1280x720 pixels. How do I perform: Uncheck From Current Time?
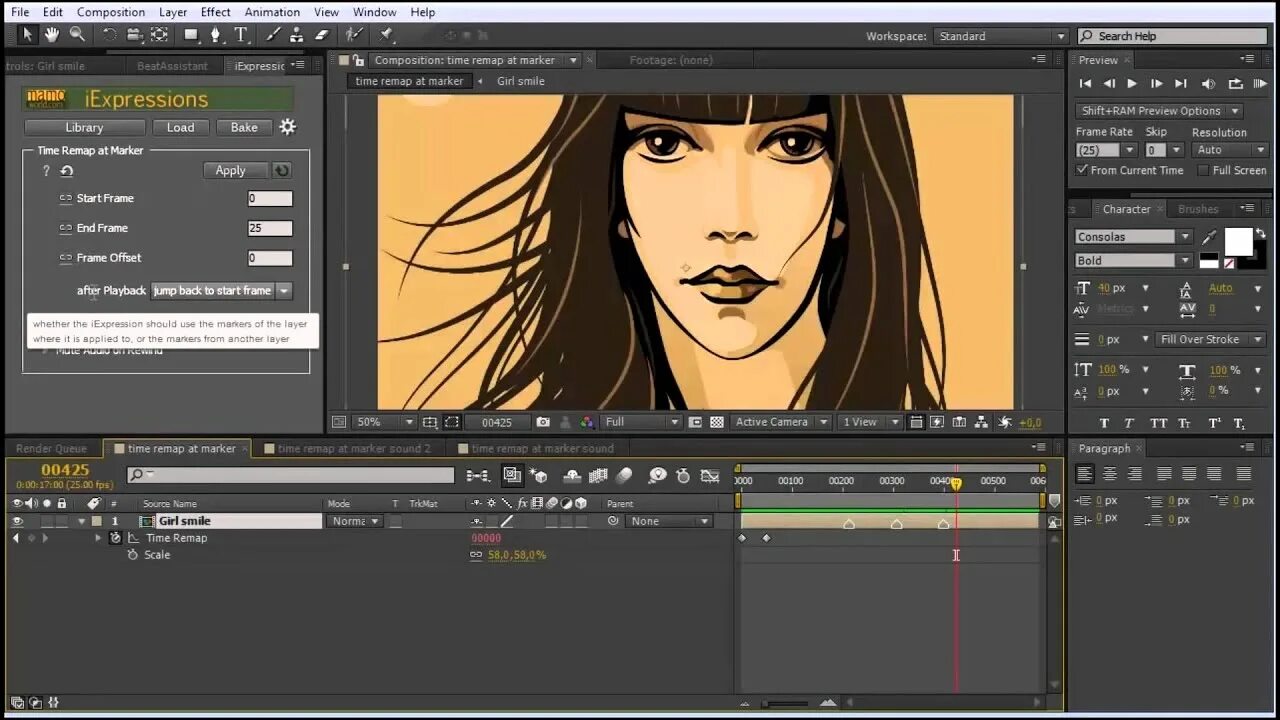point(1082,170)
